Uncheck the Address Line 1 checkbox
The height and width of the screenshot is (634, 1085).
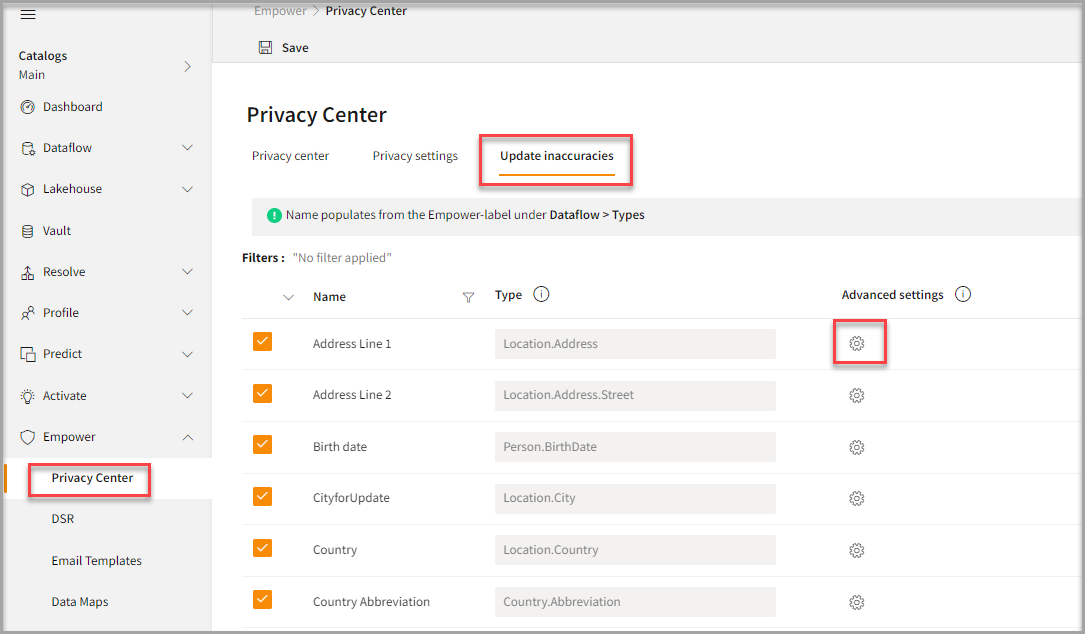(262, 342)
